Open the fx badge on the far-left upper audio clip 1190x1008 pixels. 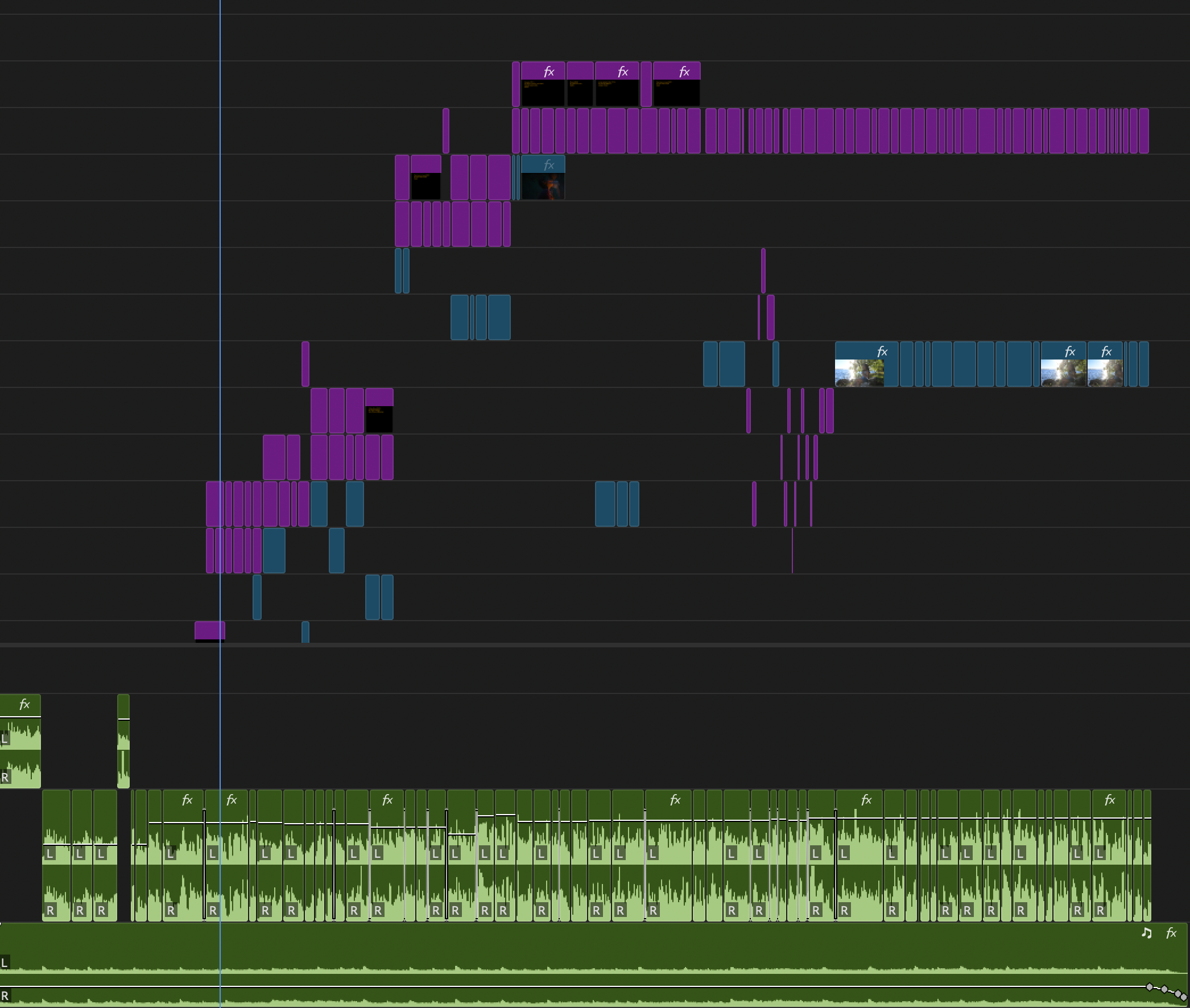[x=24, y=704]
